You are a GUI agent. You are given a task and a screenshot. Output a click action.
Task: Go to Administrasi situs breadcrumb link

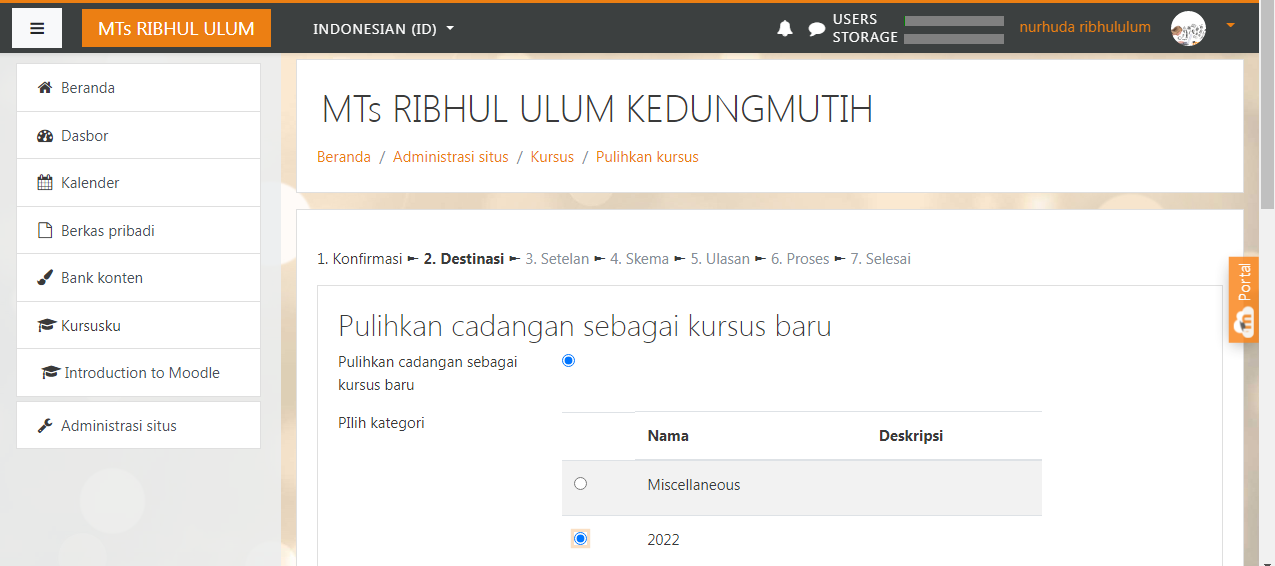tap(451, 157)
